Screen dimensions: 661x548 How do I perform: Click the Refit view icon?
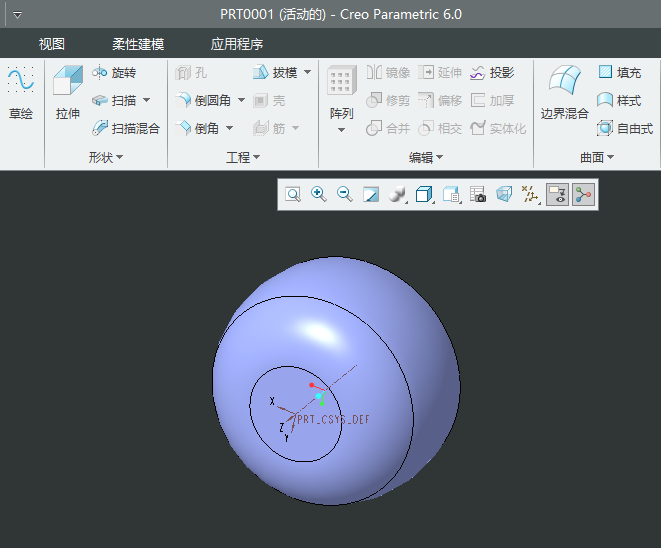[293, 195]
